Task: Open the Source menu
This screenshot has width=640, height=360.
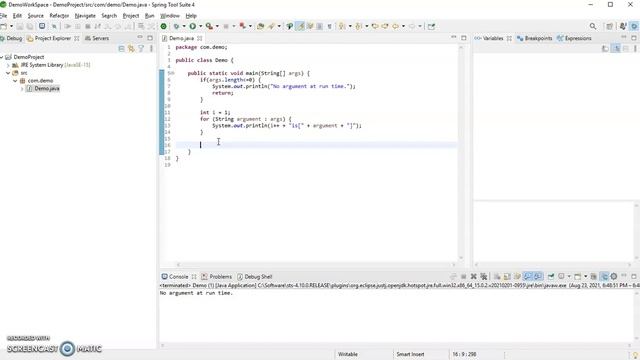Action: 36,16
